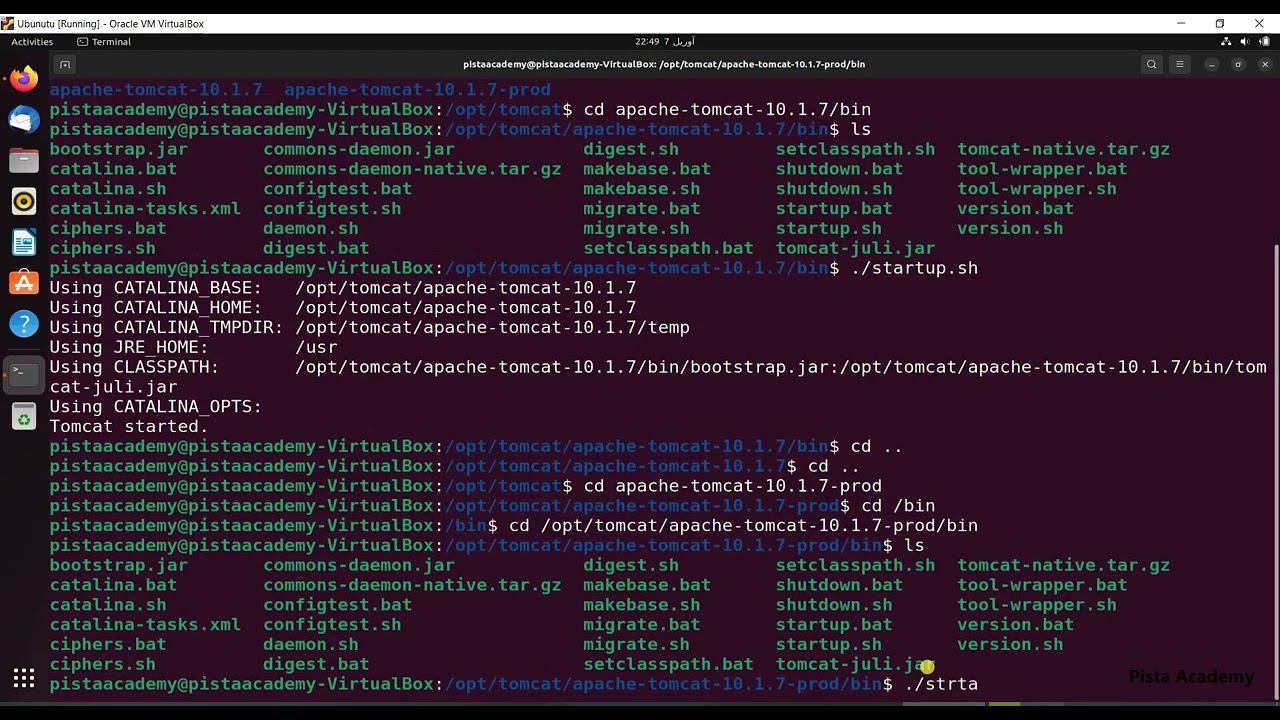
Task: Click the Activities button
Action: click(32, 42)
